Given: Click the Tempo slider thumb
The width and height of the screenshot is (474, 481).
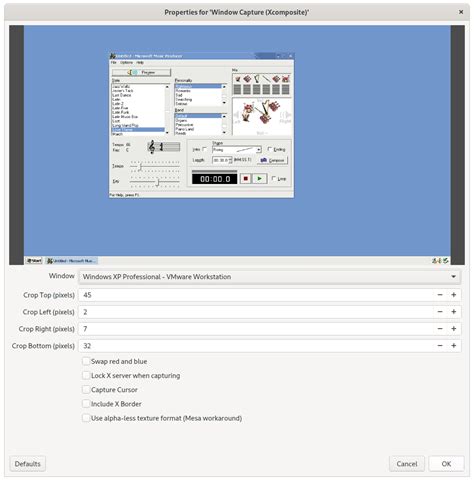Looking at the screenshot, I should 141,166.
